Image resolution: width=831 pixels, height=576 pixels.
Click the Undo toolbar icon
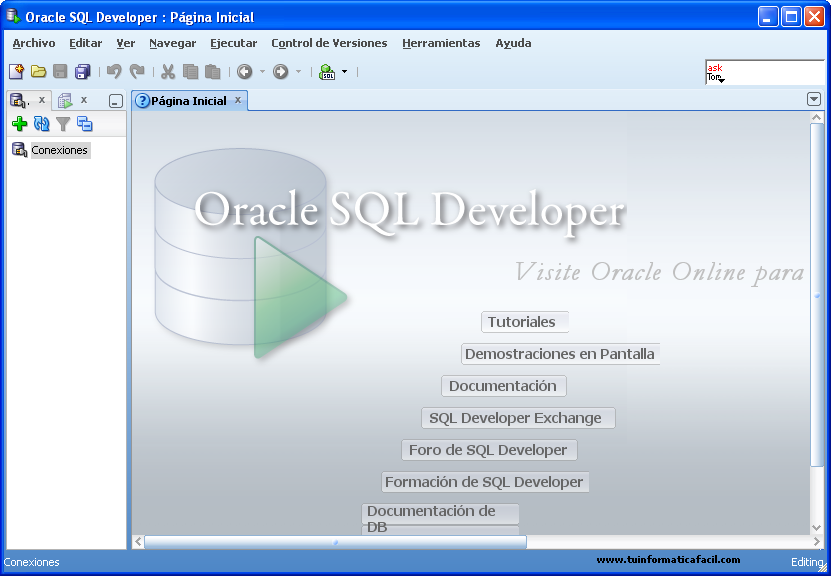click(114, 72)
